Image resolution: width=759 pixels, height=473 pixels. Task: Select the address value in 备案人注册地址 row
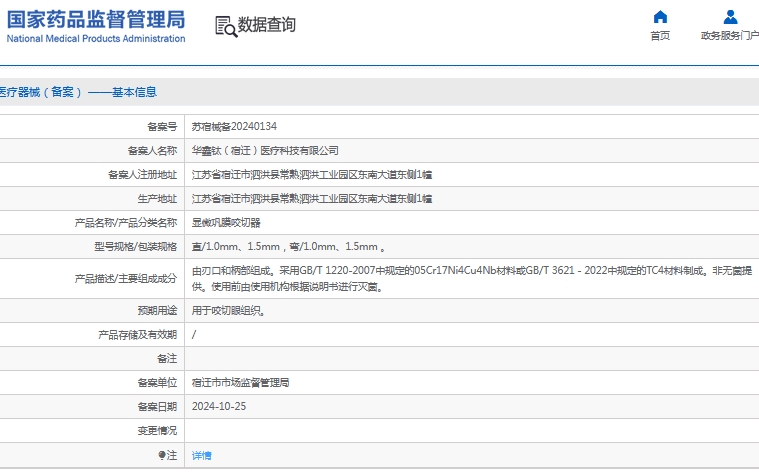click(312, 175)
